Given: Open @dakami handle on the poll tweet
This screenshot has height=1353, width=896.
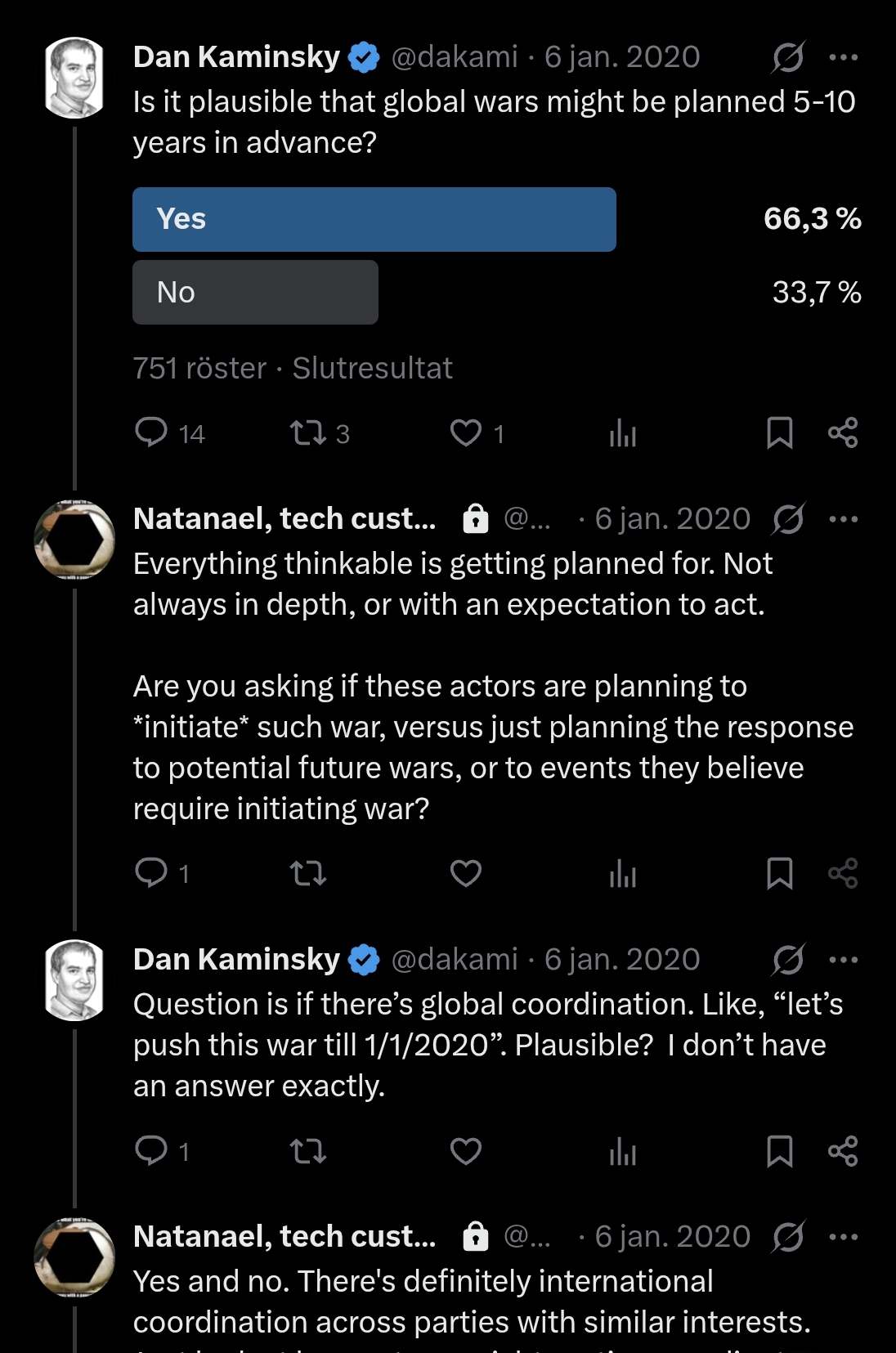Looking at the screenshot, I should pyautogui.click(x=455, y=57).
